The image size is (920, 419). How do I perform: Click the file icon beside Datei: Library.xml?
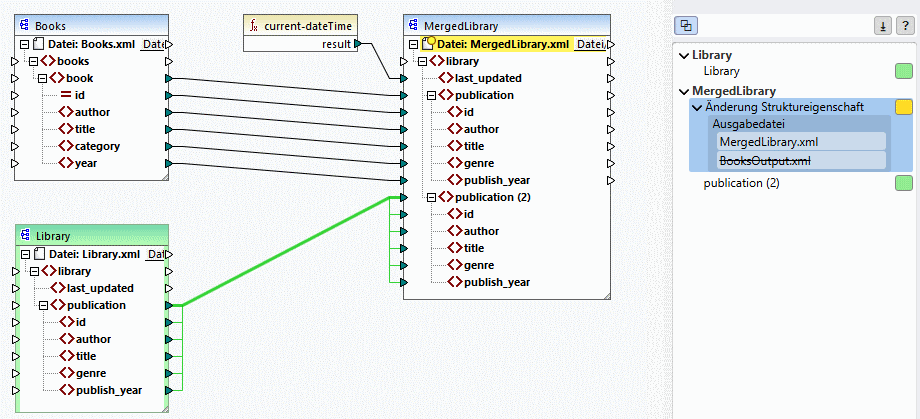click(39, 254)
